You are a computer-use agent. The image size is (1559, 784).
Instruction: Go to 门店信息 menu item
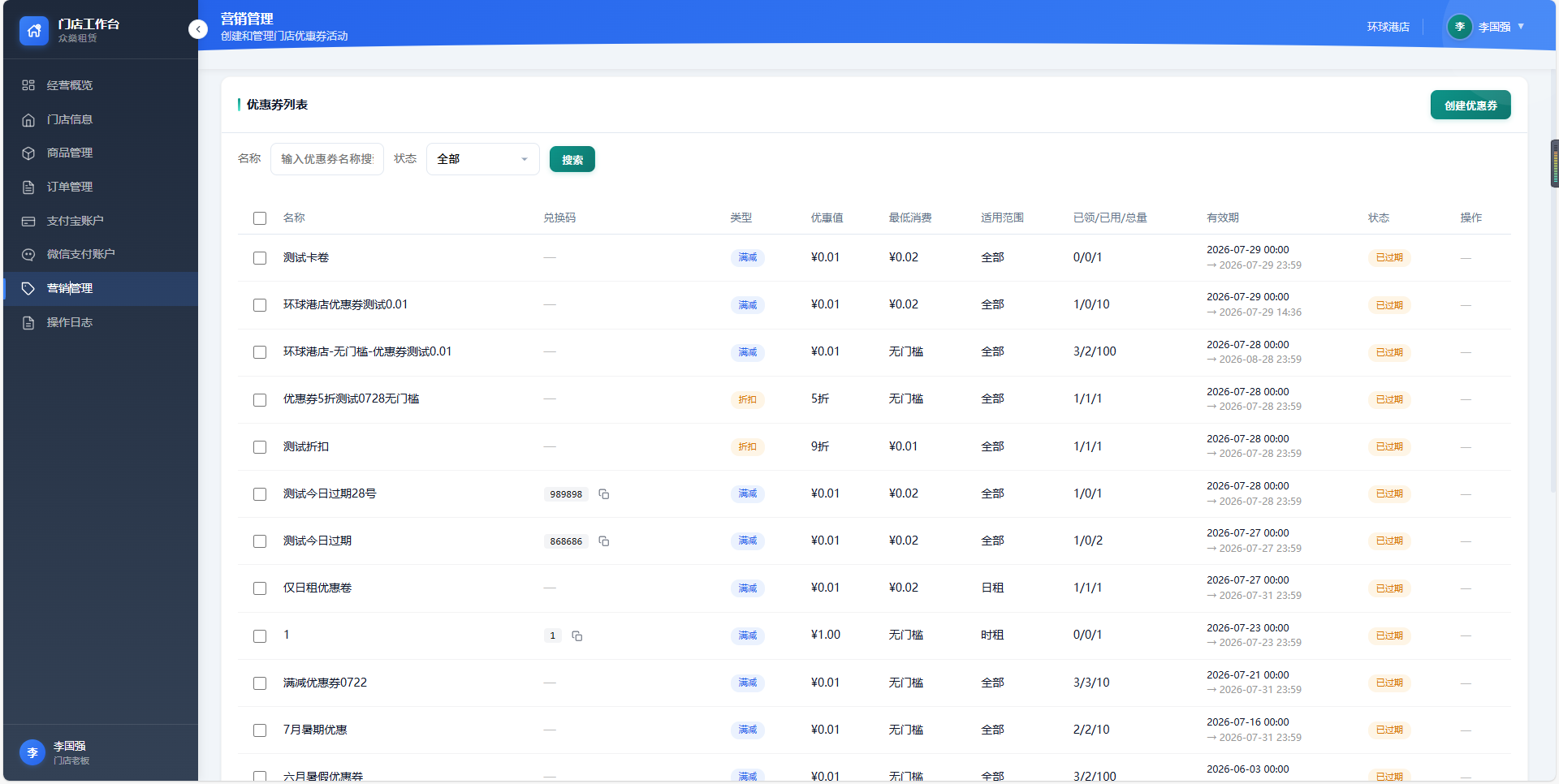[x=101, y=119]
